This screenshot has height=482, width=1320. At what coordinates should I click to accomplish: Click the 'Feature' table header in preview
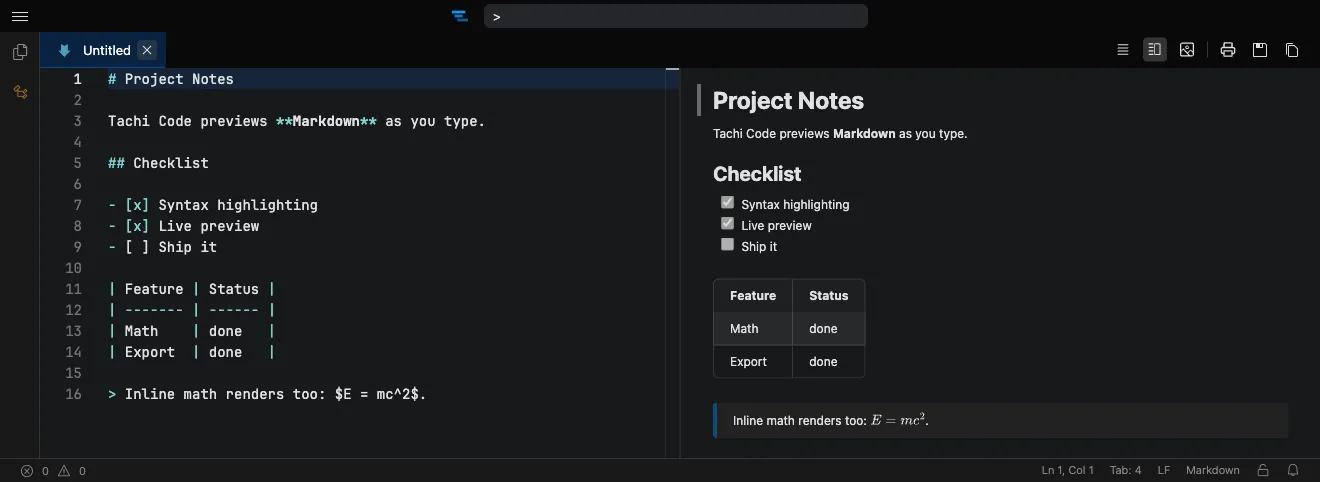click(753, 296)
